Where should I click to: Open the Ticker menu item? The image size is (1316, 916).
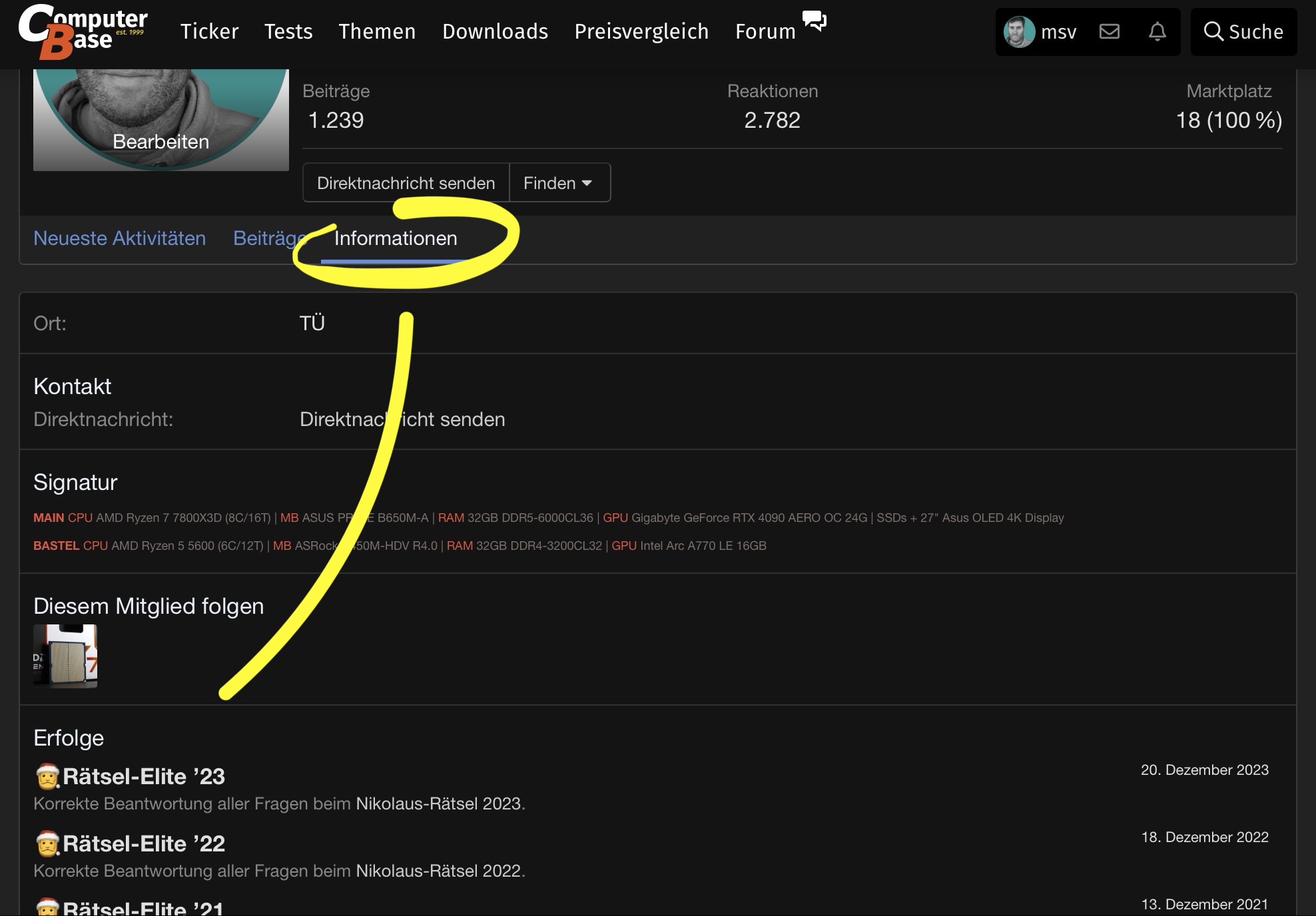click(x=209, y=31)
